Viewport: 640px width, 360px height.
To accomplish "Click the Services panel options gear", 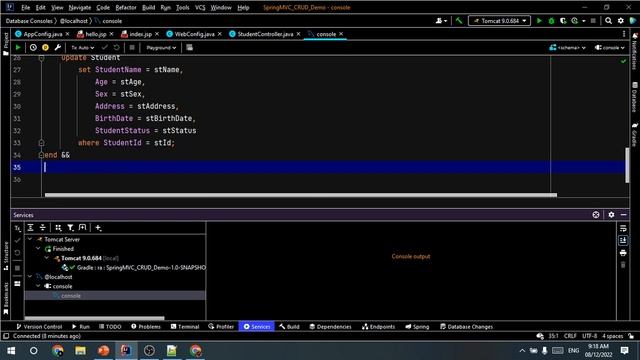I will (611, 215).
